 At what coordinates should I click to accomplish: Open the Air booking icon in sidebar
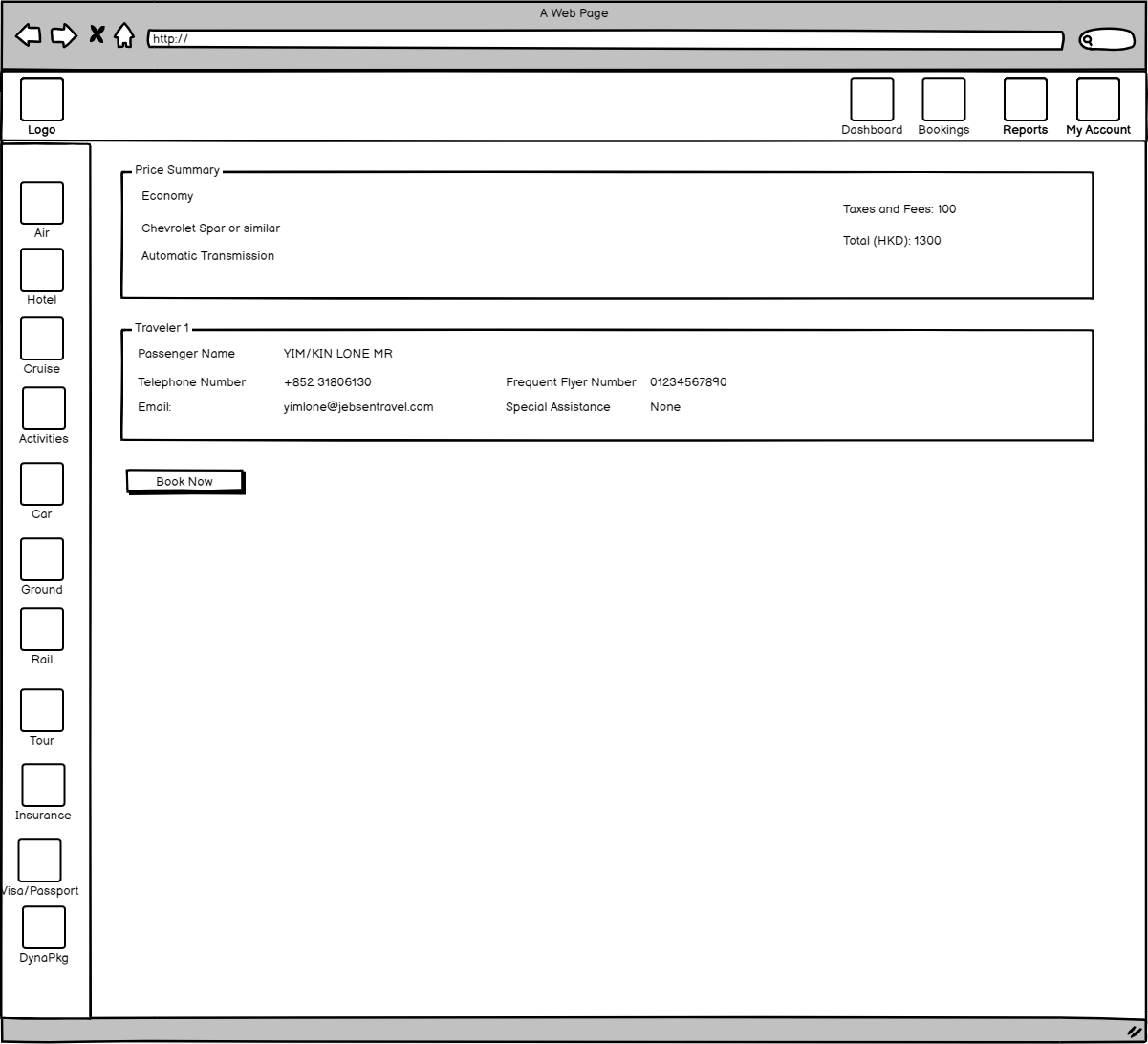coord(42,203)
